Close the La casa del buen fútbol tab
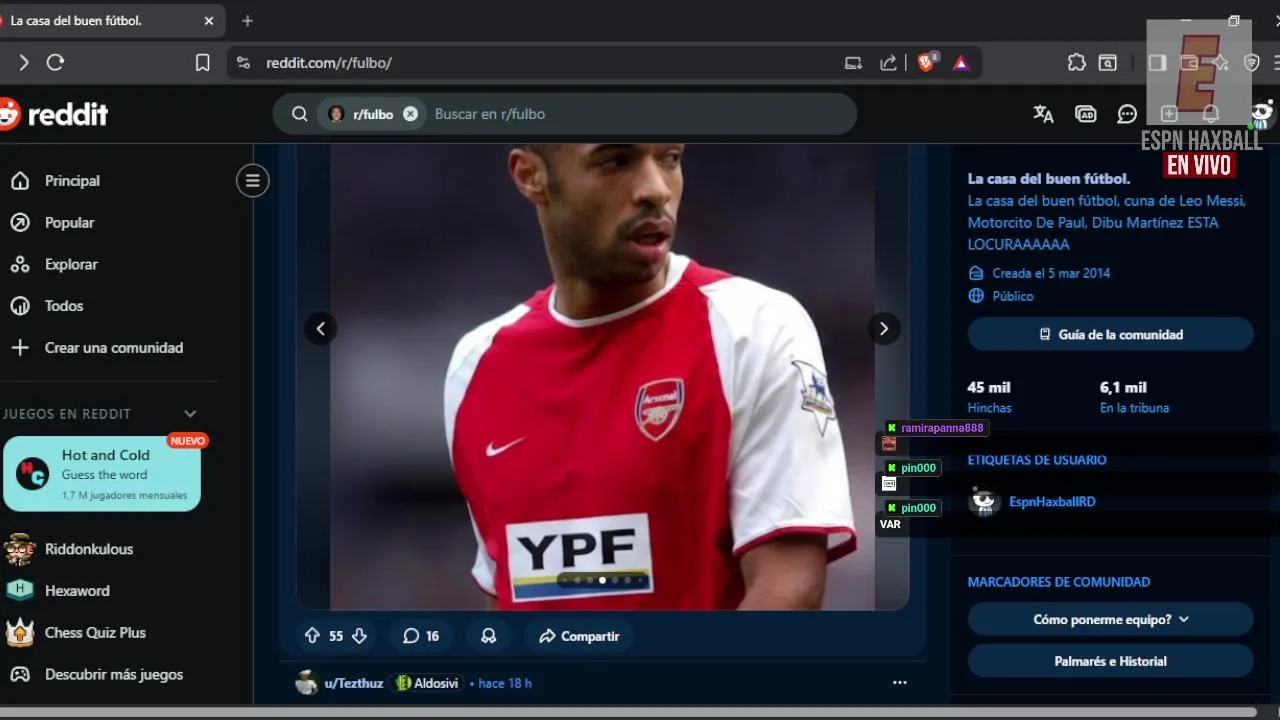The image size is (1280, 720). click(x=209, y=20)
